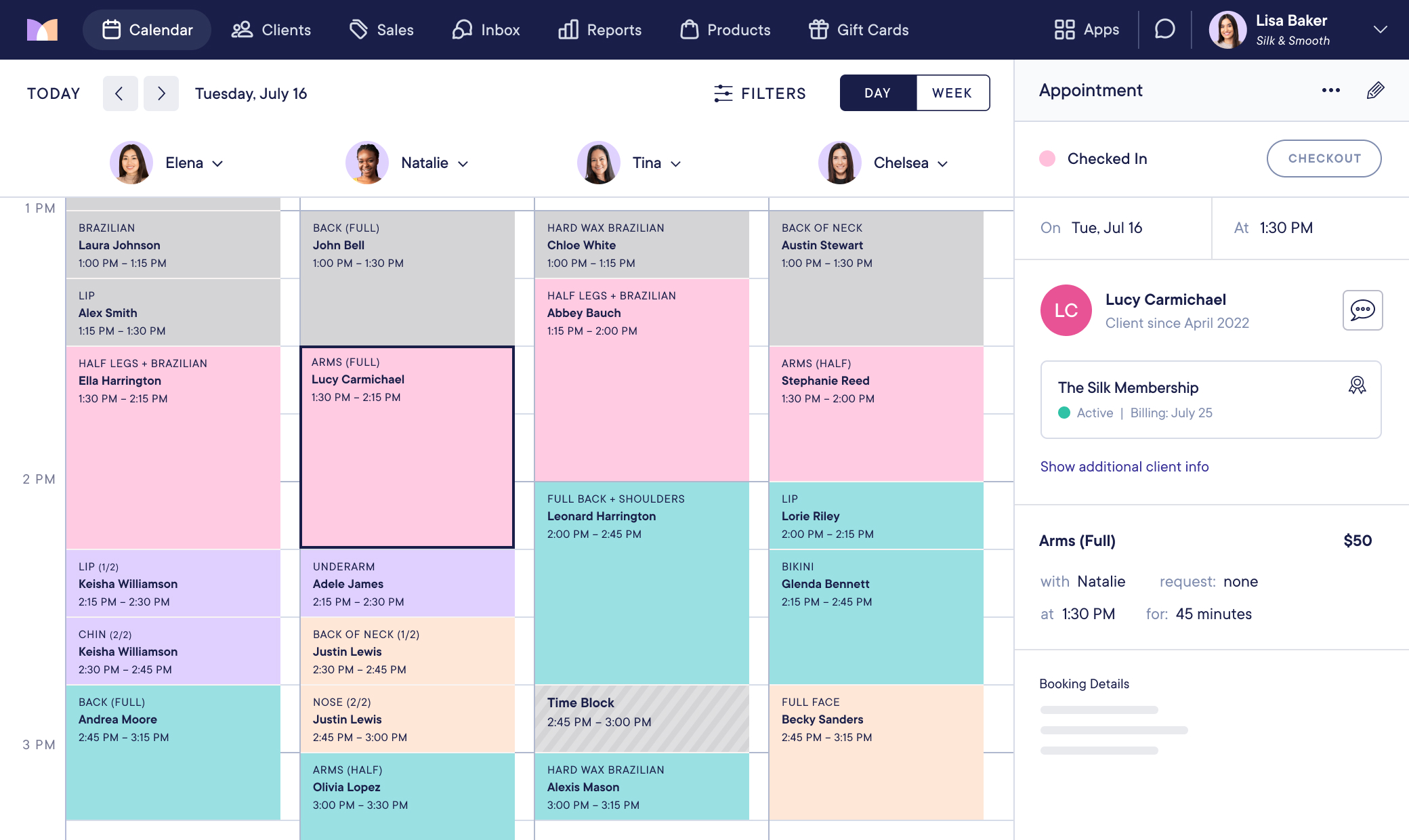Open the Filters panel
This screenshot has width=1409, height=840.
point(759,93)
